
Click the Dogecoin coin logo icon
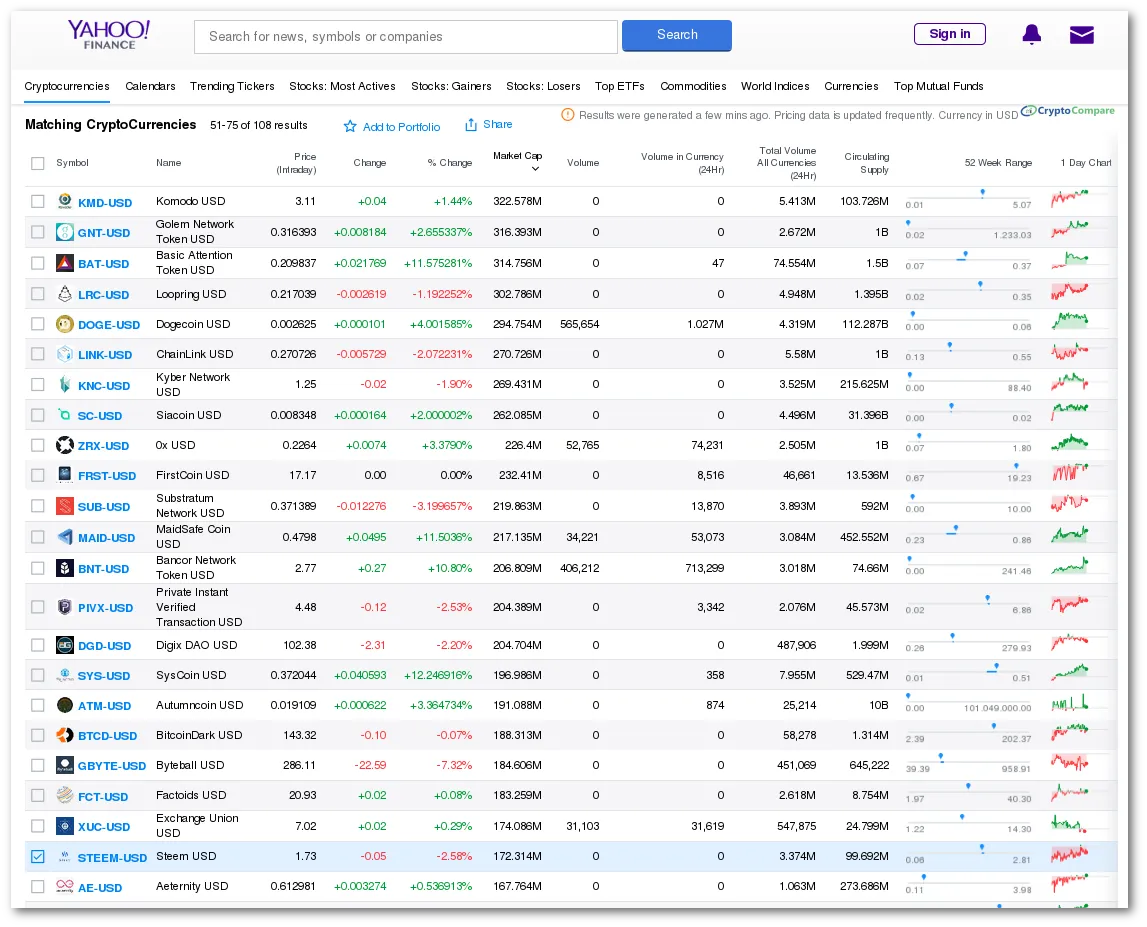(x=65, y=324)
